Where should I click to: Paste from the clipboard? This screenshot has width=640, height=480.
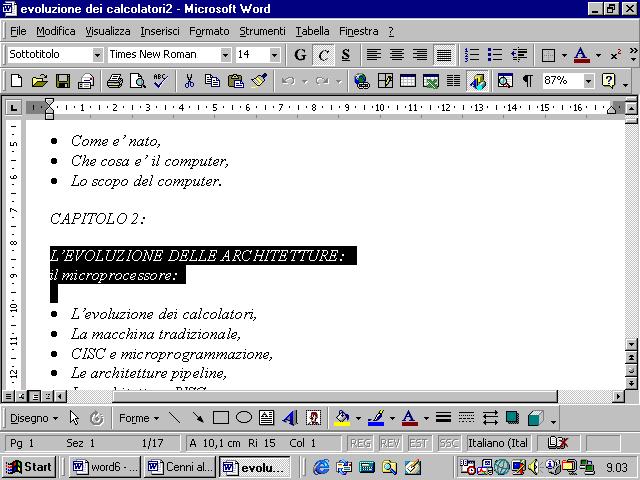[236, 81]
